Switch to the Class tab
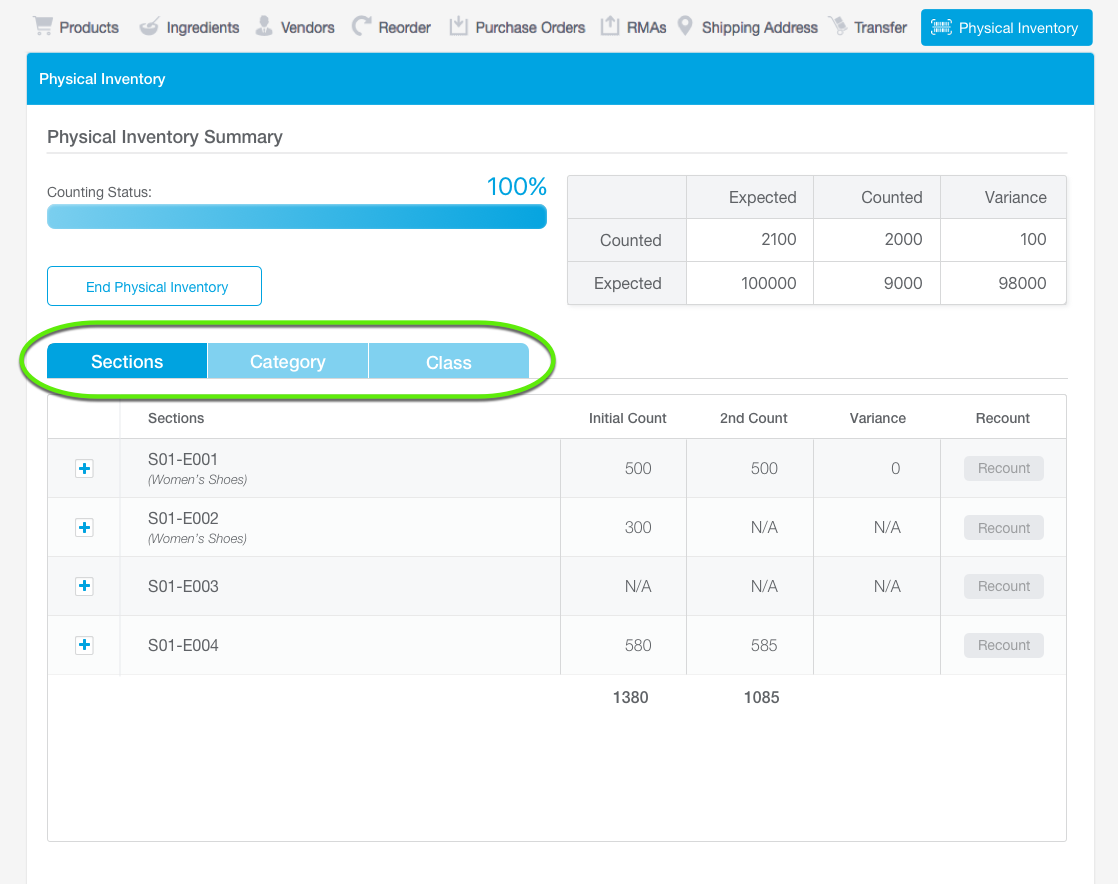1118x884 pixels. tap(449, 361)
